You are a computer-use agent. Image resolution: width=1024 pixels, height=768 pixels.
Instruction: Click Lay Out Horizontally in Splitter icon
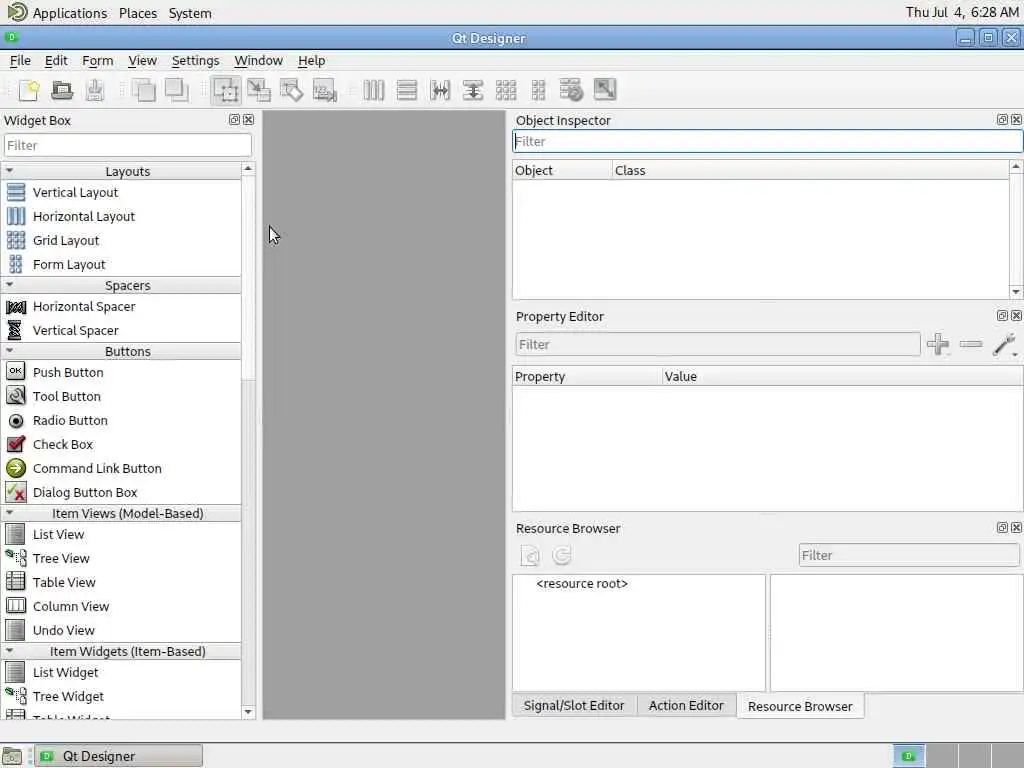tap(440, 90)
